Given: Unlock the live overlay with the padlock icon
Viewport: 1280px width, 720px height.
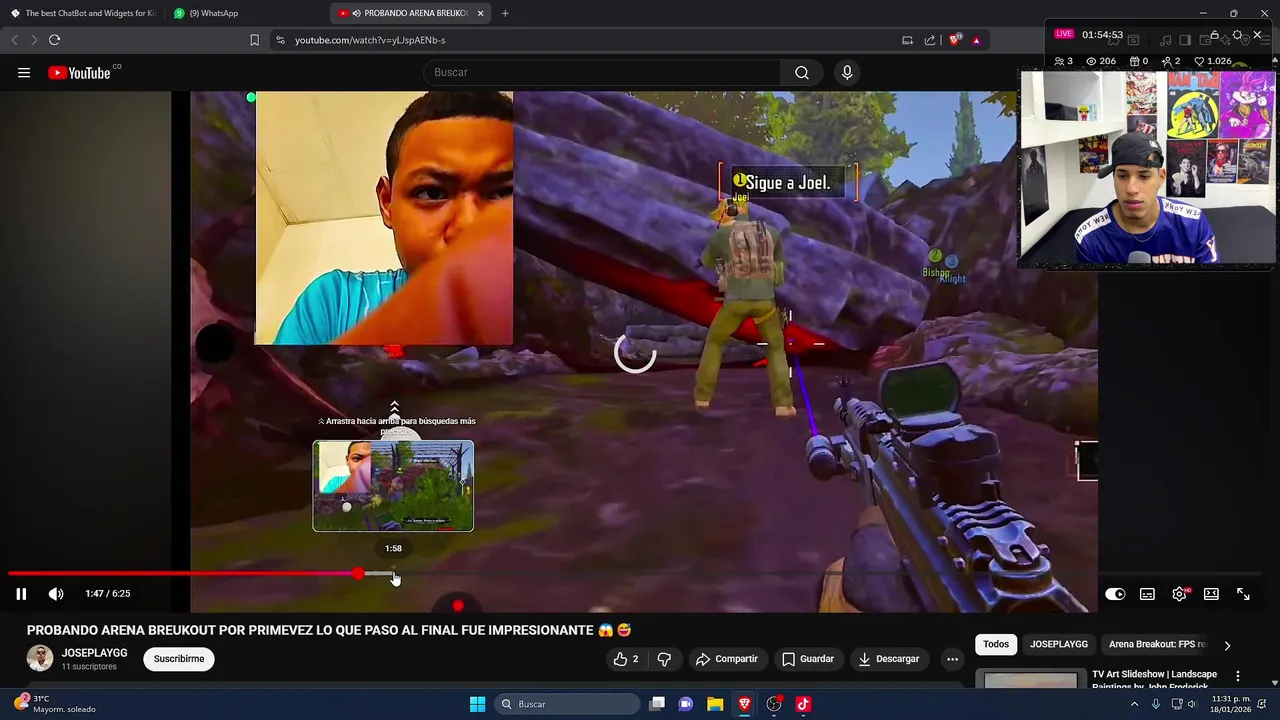Looking at the screenshot, I should pos(1215,34).
